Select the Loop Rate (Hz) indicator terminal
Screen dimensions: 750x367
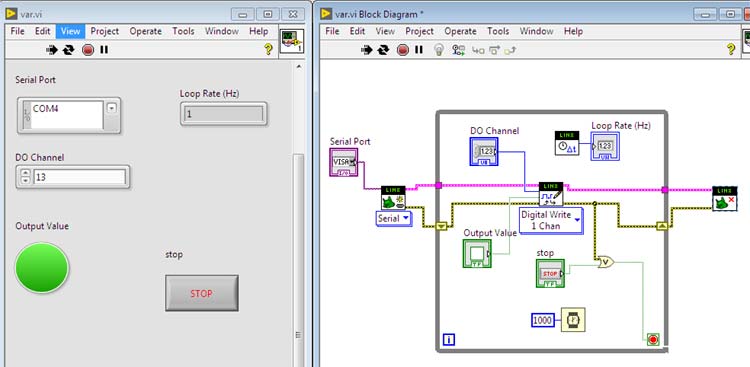point(605,146)
